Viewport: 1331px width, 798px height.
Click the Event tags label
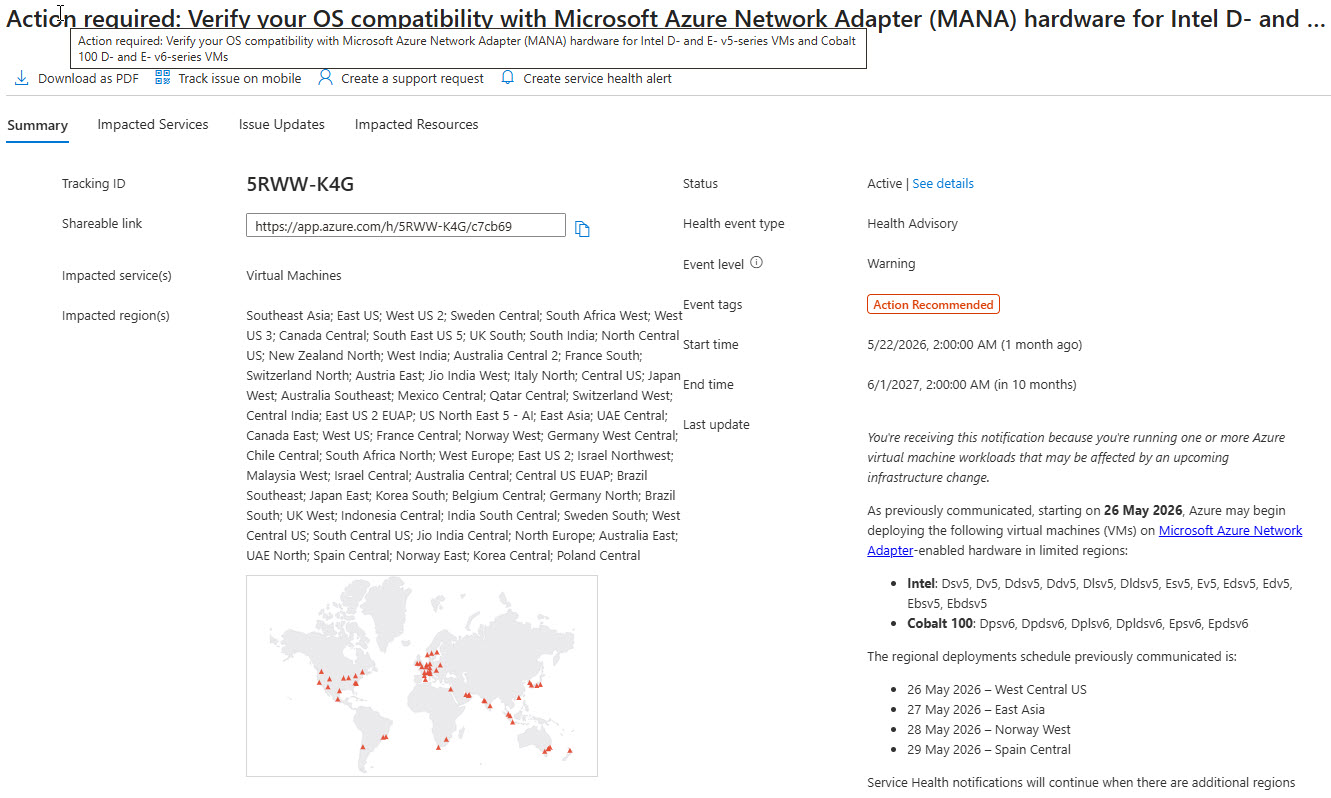(x=713, y=305)
